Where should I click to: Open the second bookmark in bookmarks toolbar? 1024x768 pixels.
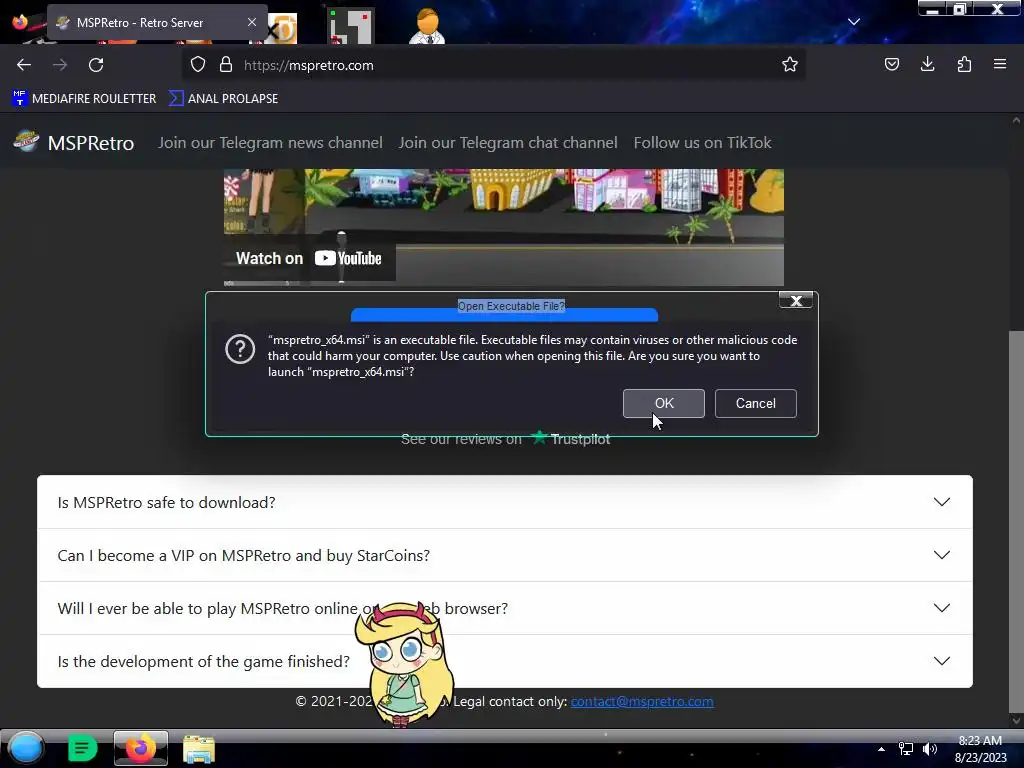click(223, 99)
